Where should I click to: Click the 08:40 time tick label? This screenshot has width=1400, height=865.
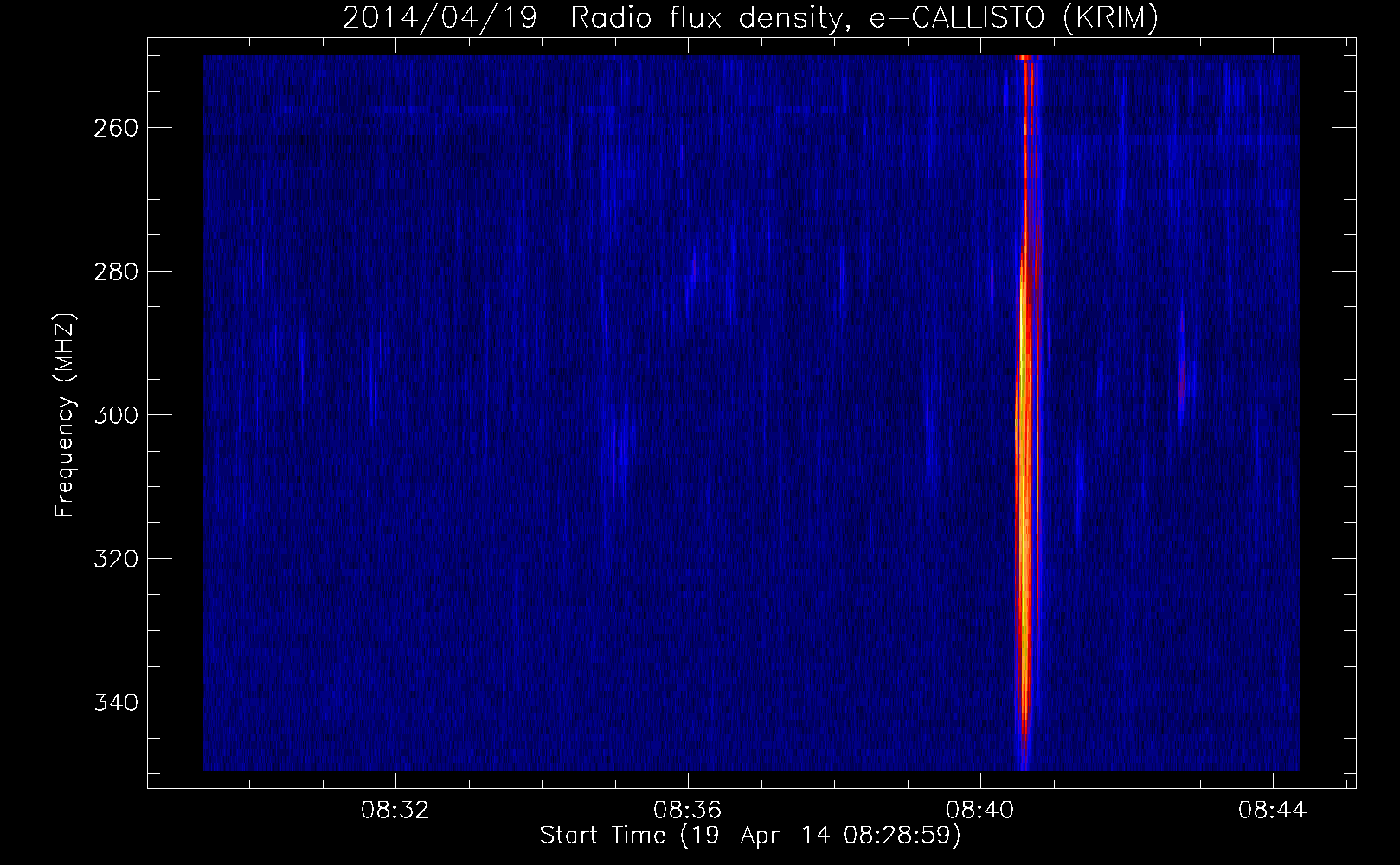[980, 811]
